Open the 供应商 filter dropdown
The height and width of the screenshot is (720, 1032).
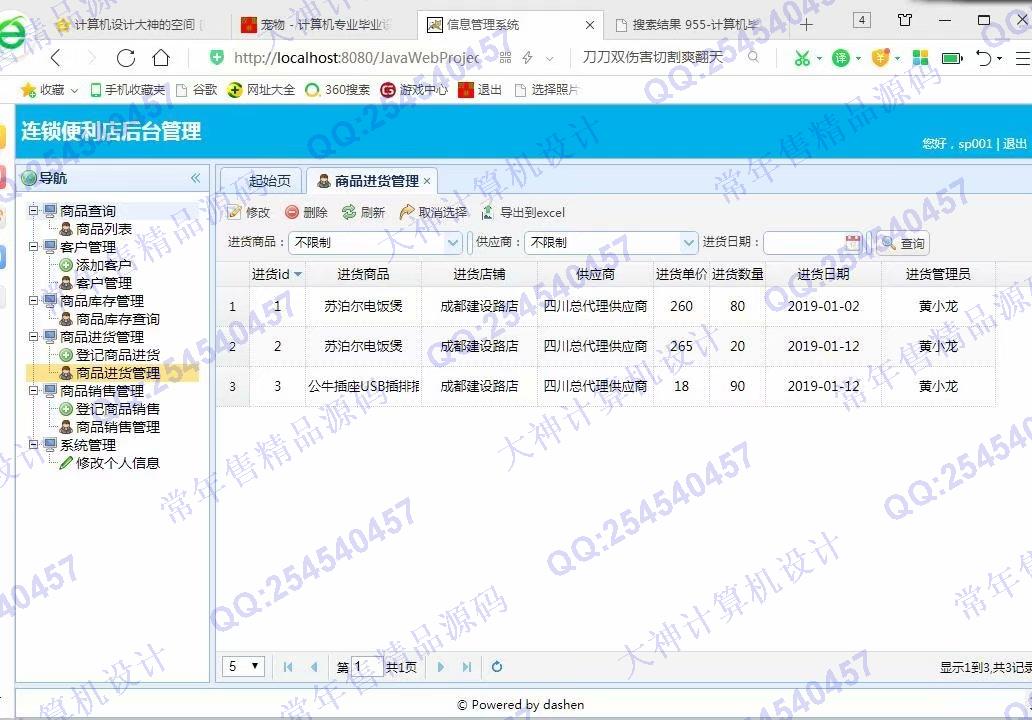coord(688,242)
